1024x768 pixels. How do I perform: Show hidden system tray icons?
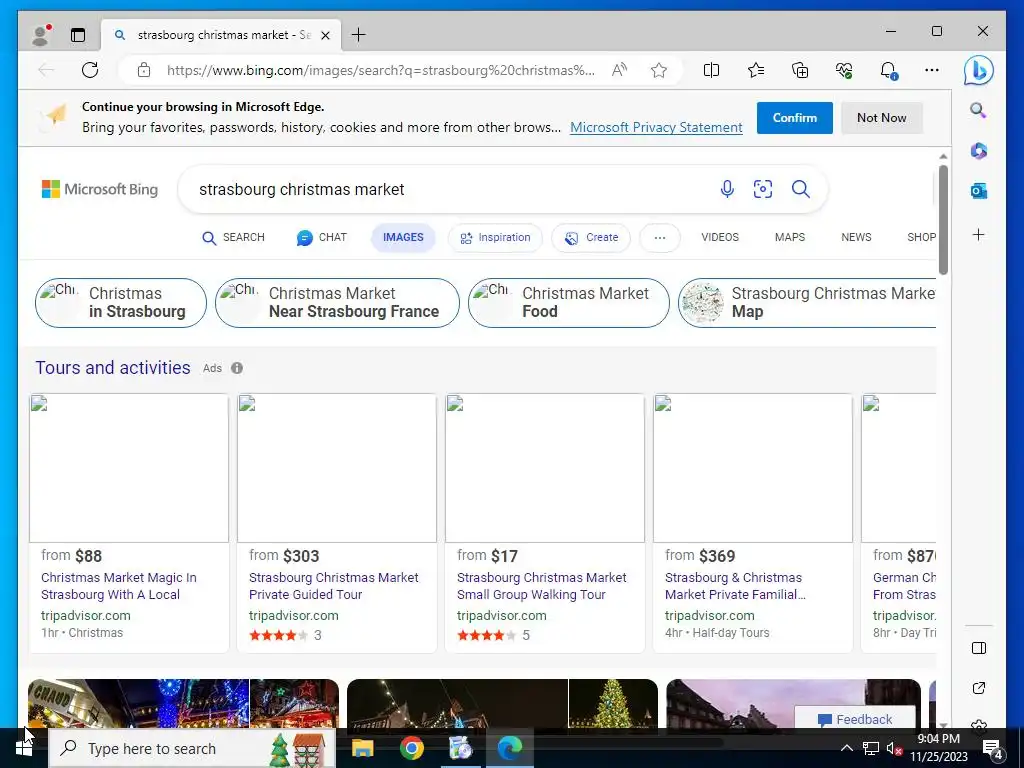[846, 748]
